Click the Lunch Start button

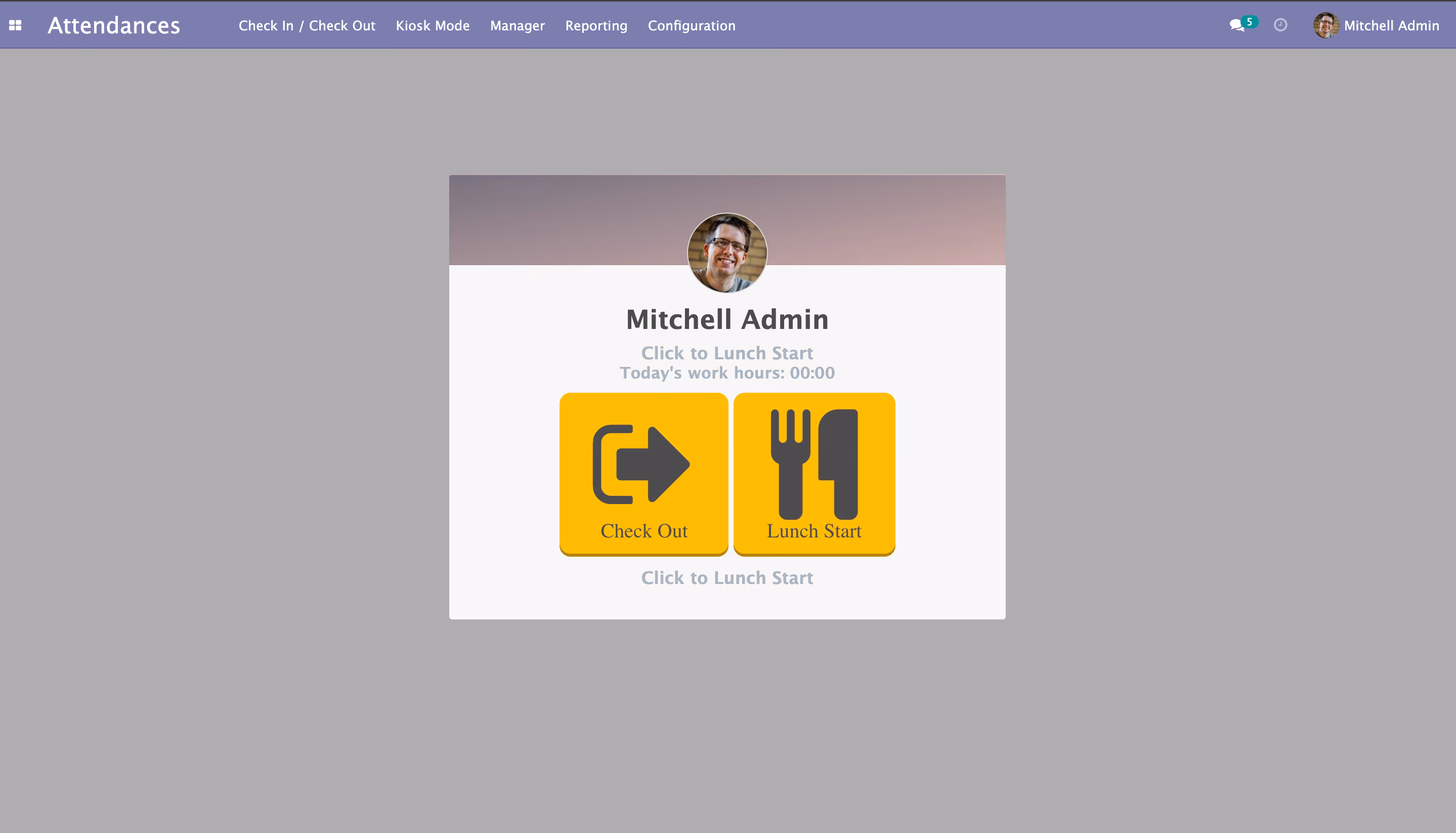click(x=814, y=474)
